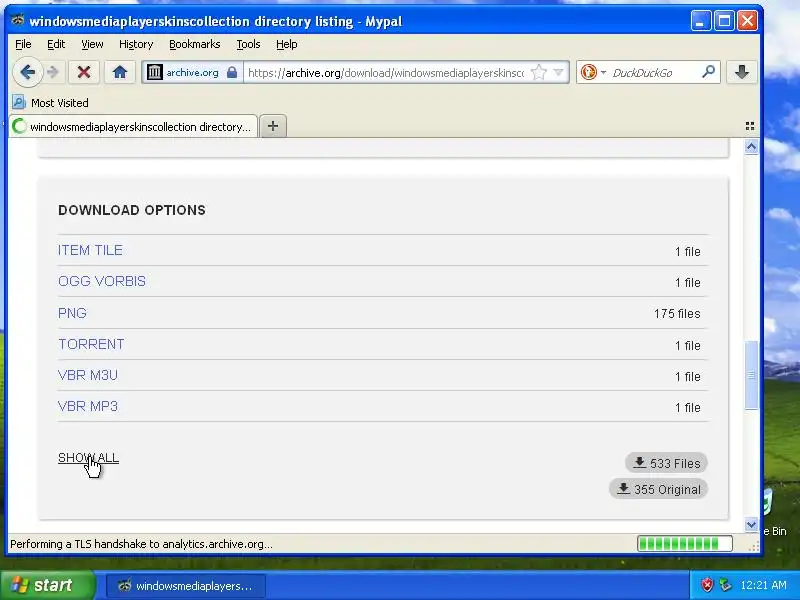Click the search magnifier icon
Image resolution: width=800 pixels, height=600 pixels.
[708, 72]
